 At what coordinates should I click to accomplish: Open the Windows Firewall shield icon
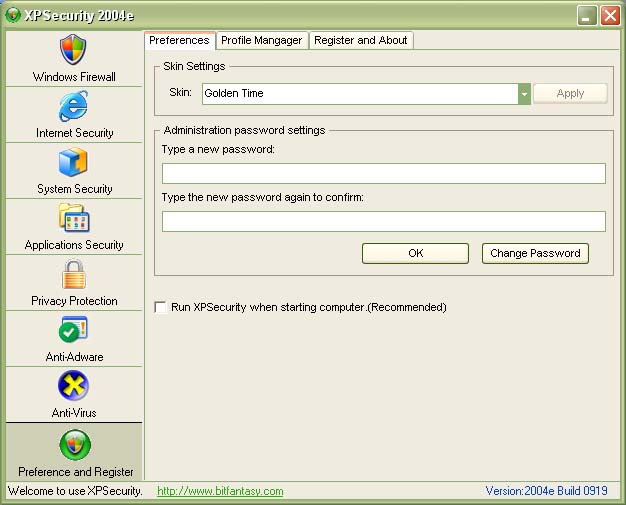point(73,50)
